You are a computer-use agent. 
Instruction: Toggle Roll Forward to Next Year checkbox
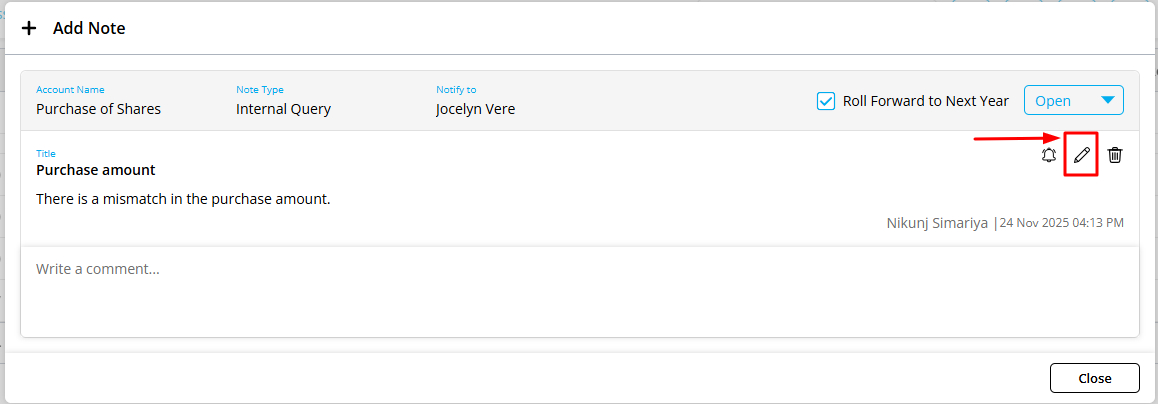tap(826, 101)
